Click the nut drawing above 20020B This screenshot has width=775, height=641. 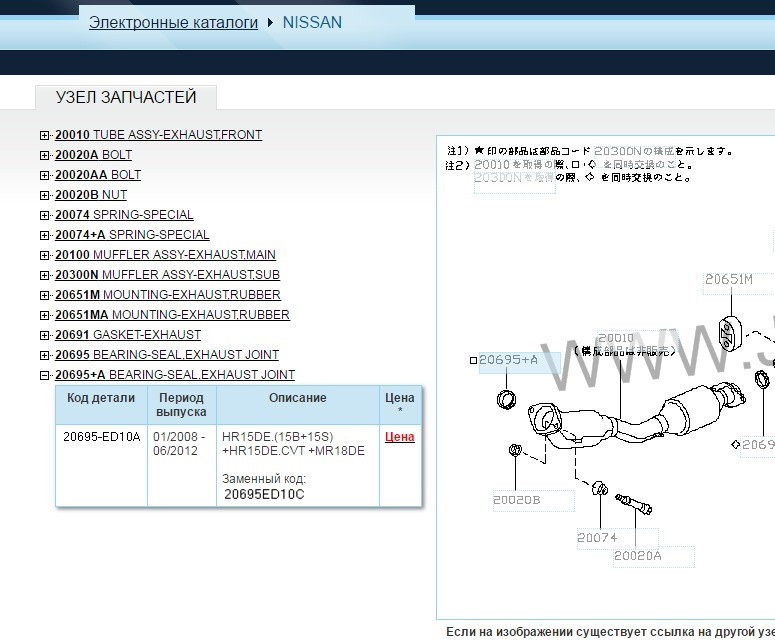point(515,450)
